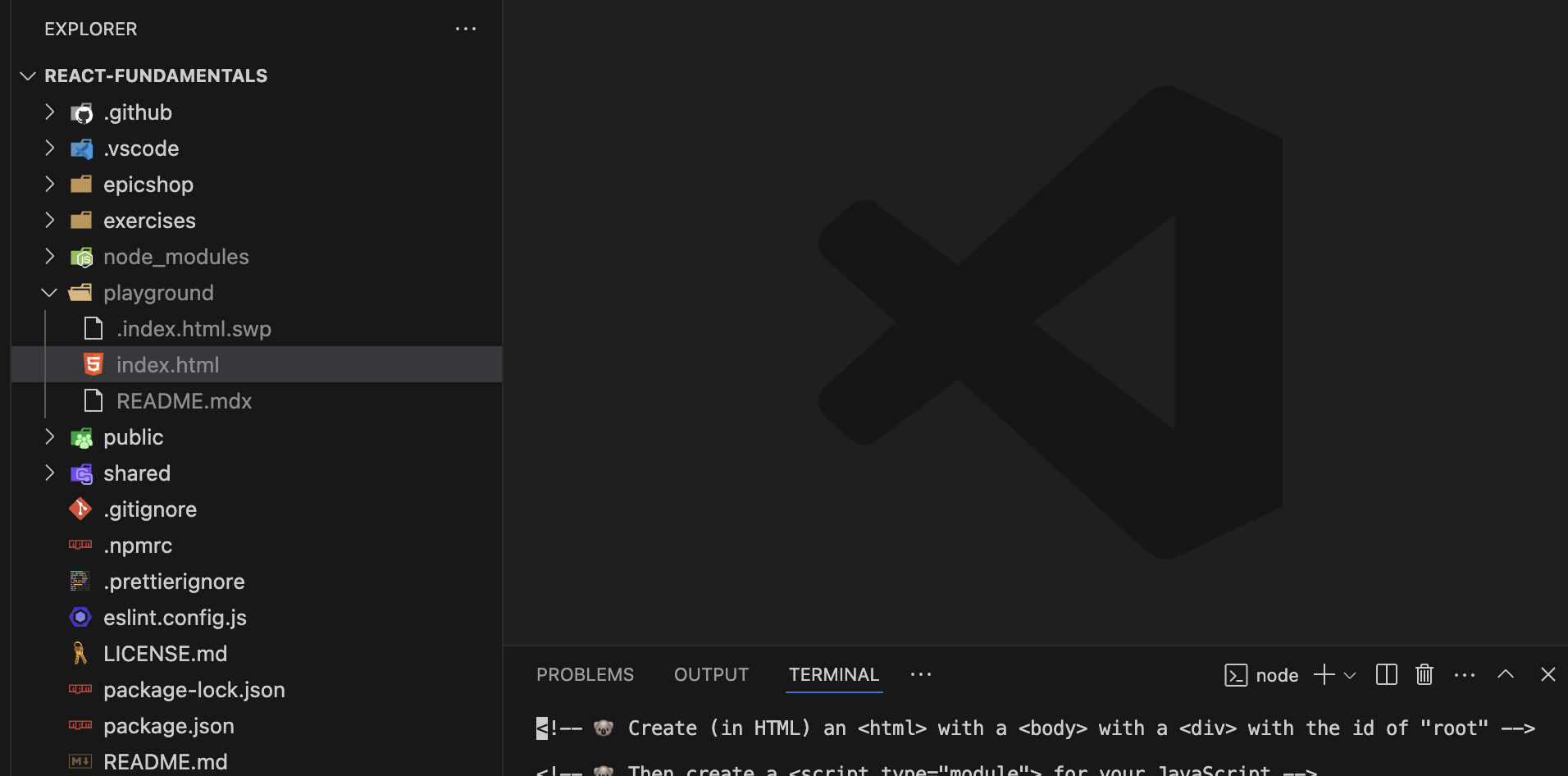Expand the exercises folder
This screenshot has height=776, width=1568.
coord(49,221)
